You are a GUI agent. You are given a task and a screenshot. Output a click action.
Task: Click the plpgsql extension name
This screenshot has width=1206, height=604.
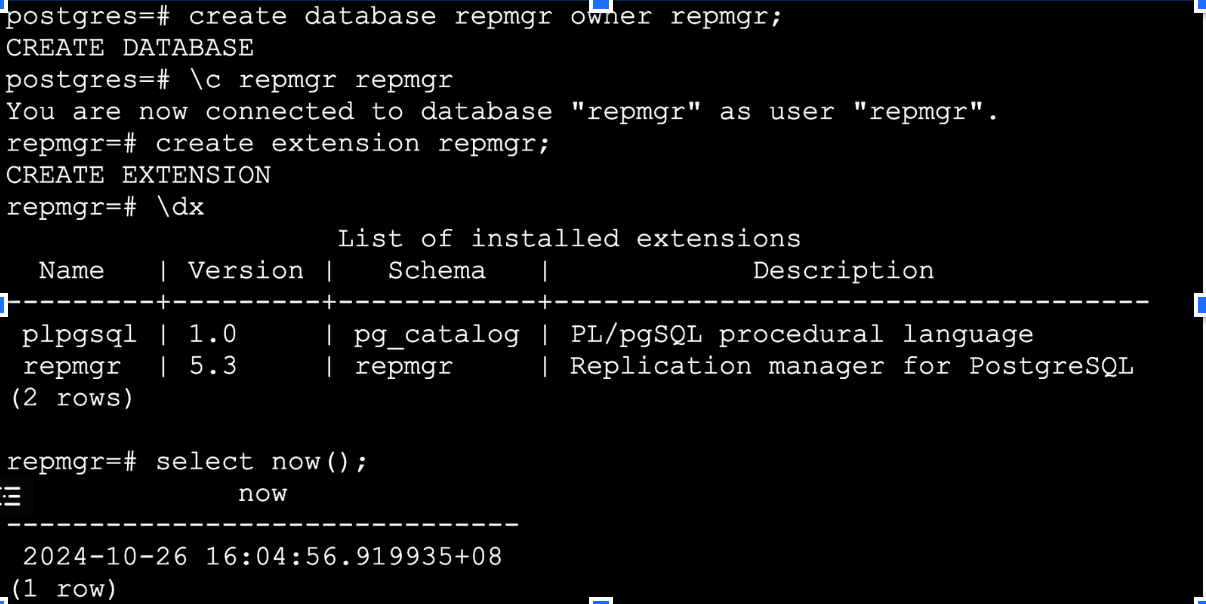pyautogui.click(x=79, y=335)
